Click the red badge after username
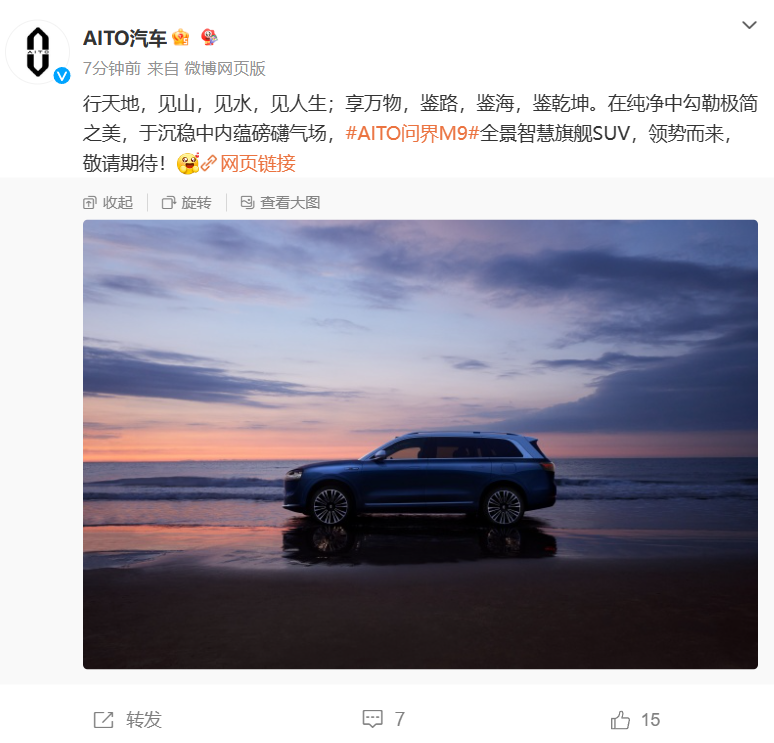774x743 pixels. (209, 37)
